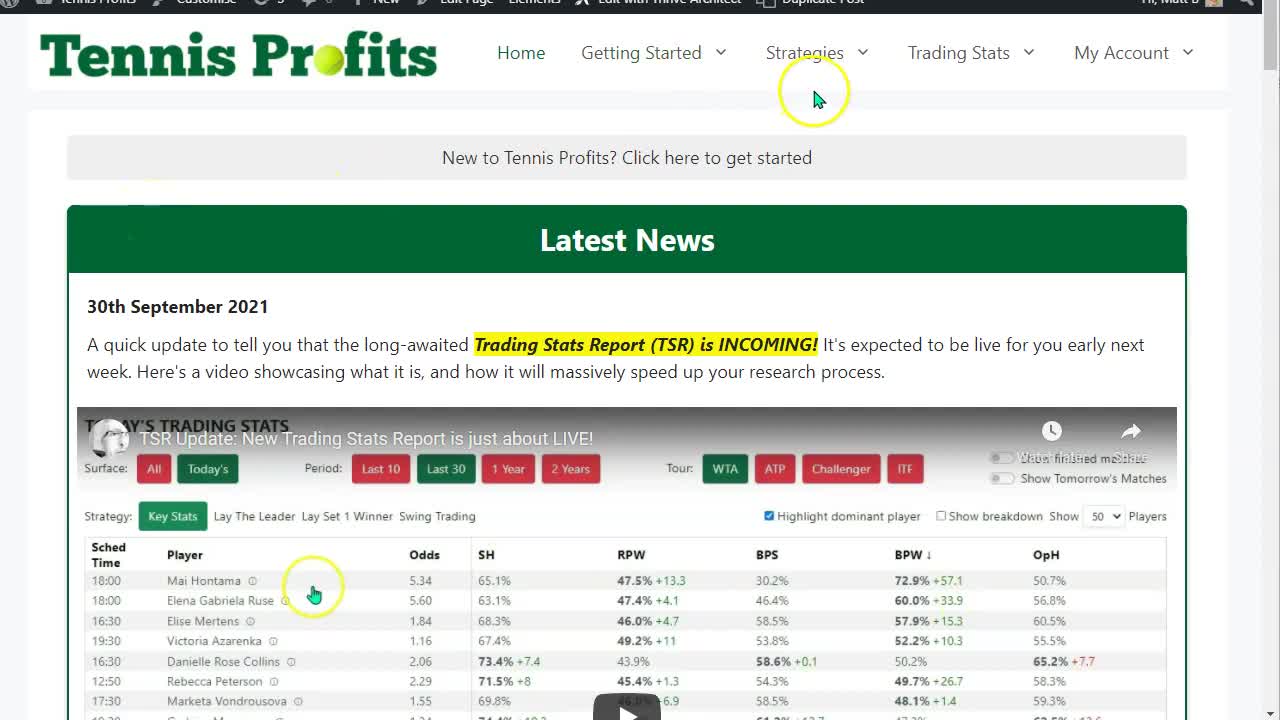The image size is (1280, 720).
Task: Click the info icon next to Mai Hontama
Action: [x=252, y=581]
